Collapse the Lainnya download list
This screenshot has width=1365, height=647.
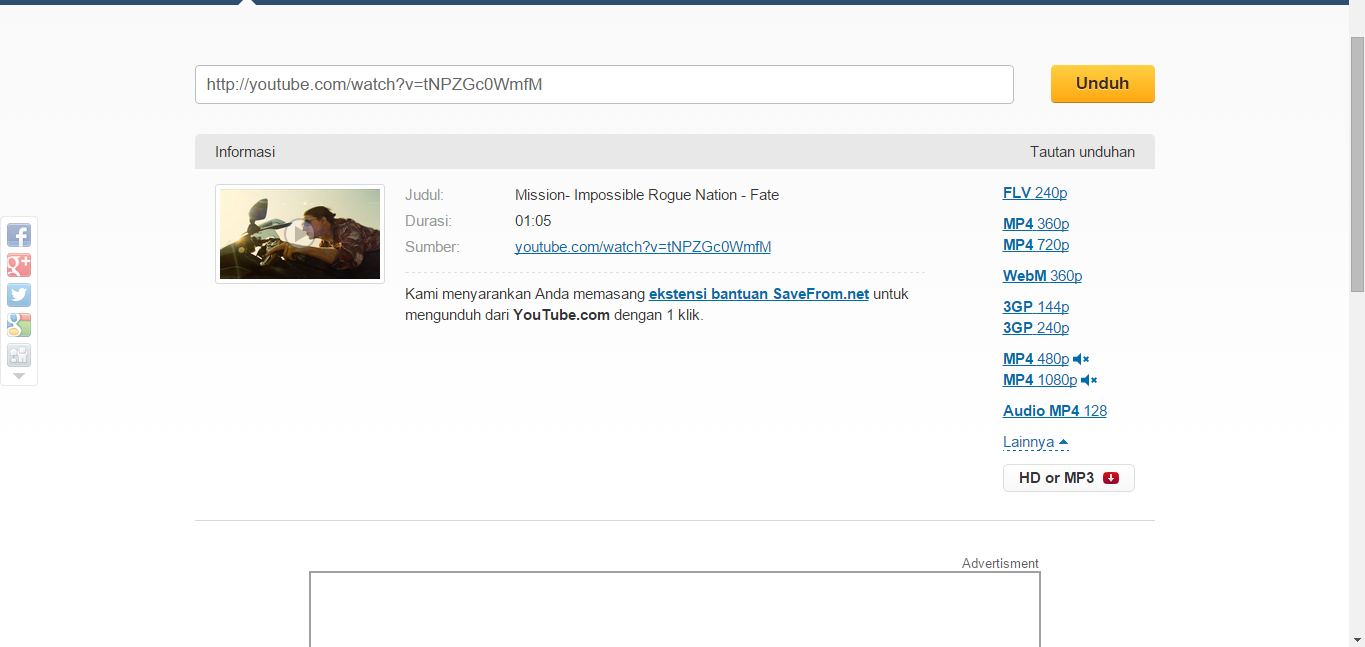point(1036,442)
